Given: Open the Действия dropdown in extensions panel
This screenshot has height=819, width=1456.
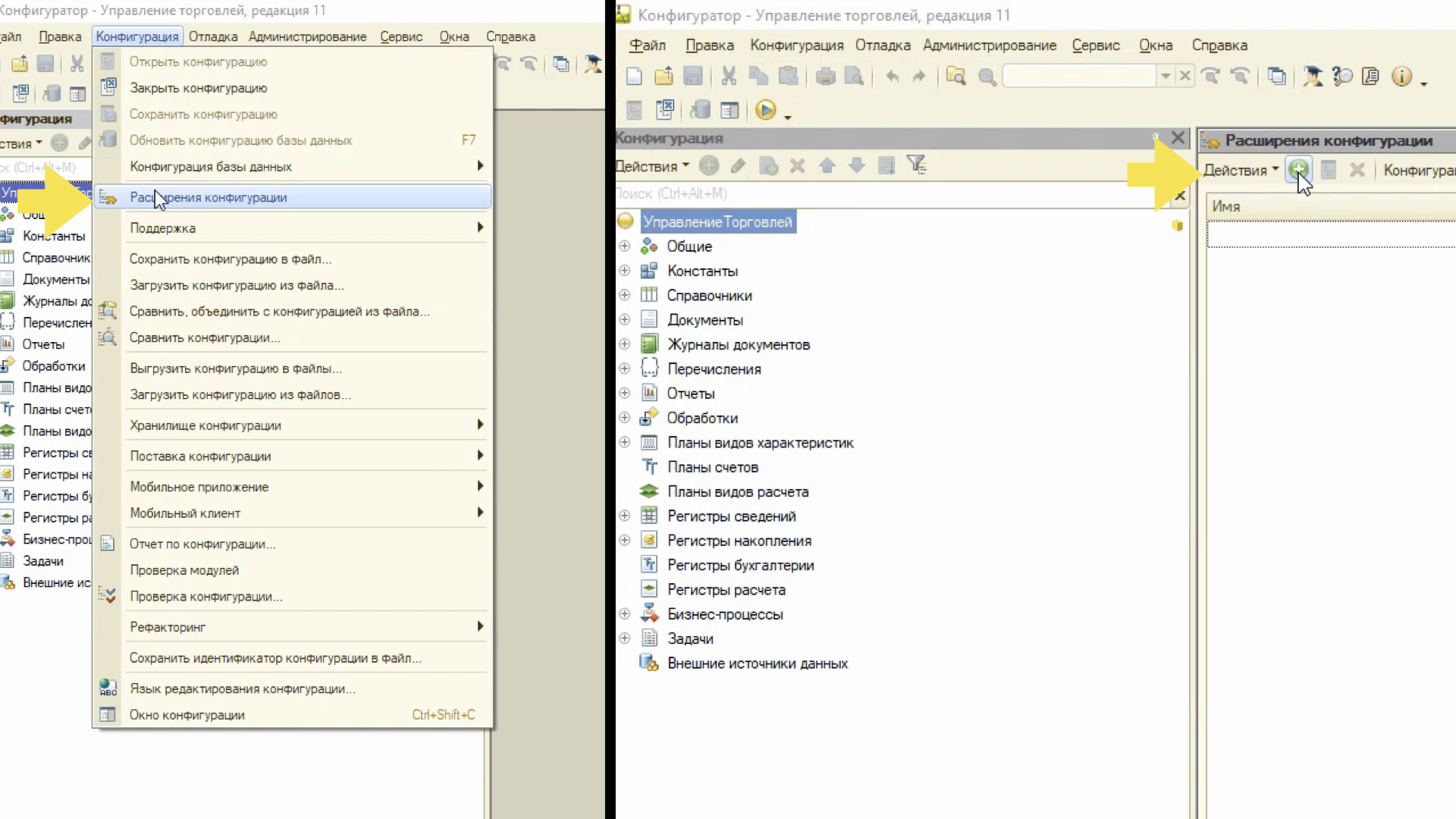Looking at the screenshot, I should (x=1241, y=170).
